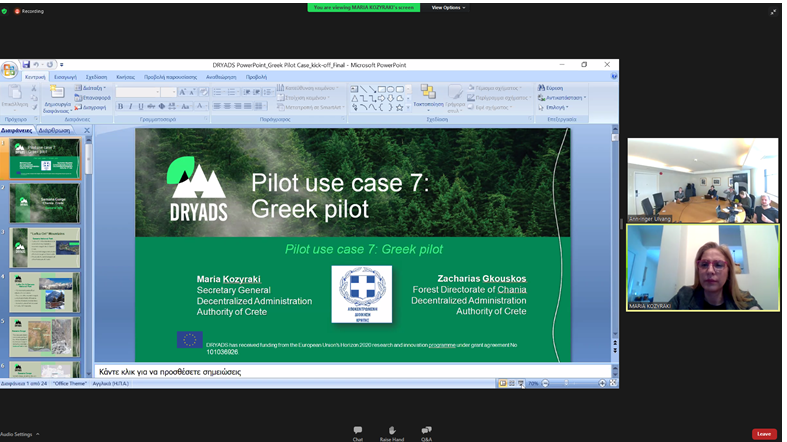The height and width of the screenshot is (442, 787).
Task: Open the font size combo box
Action: [169, 92]
